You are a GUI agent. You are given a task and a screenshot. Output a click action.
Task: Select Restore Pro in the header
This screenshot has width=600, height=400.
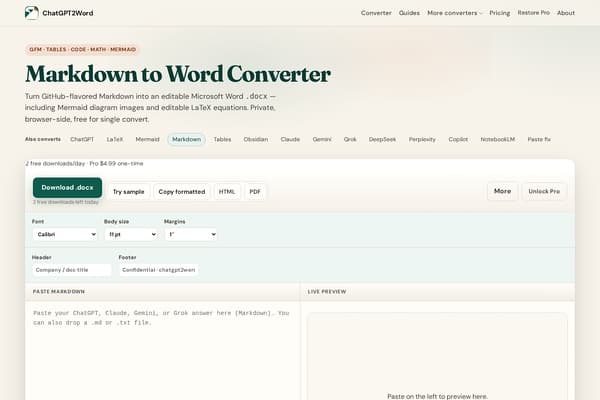(533, 13)
